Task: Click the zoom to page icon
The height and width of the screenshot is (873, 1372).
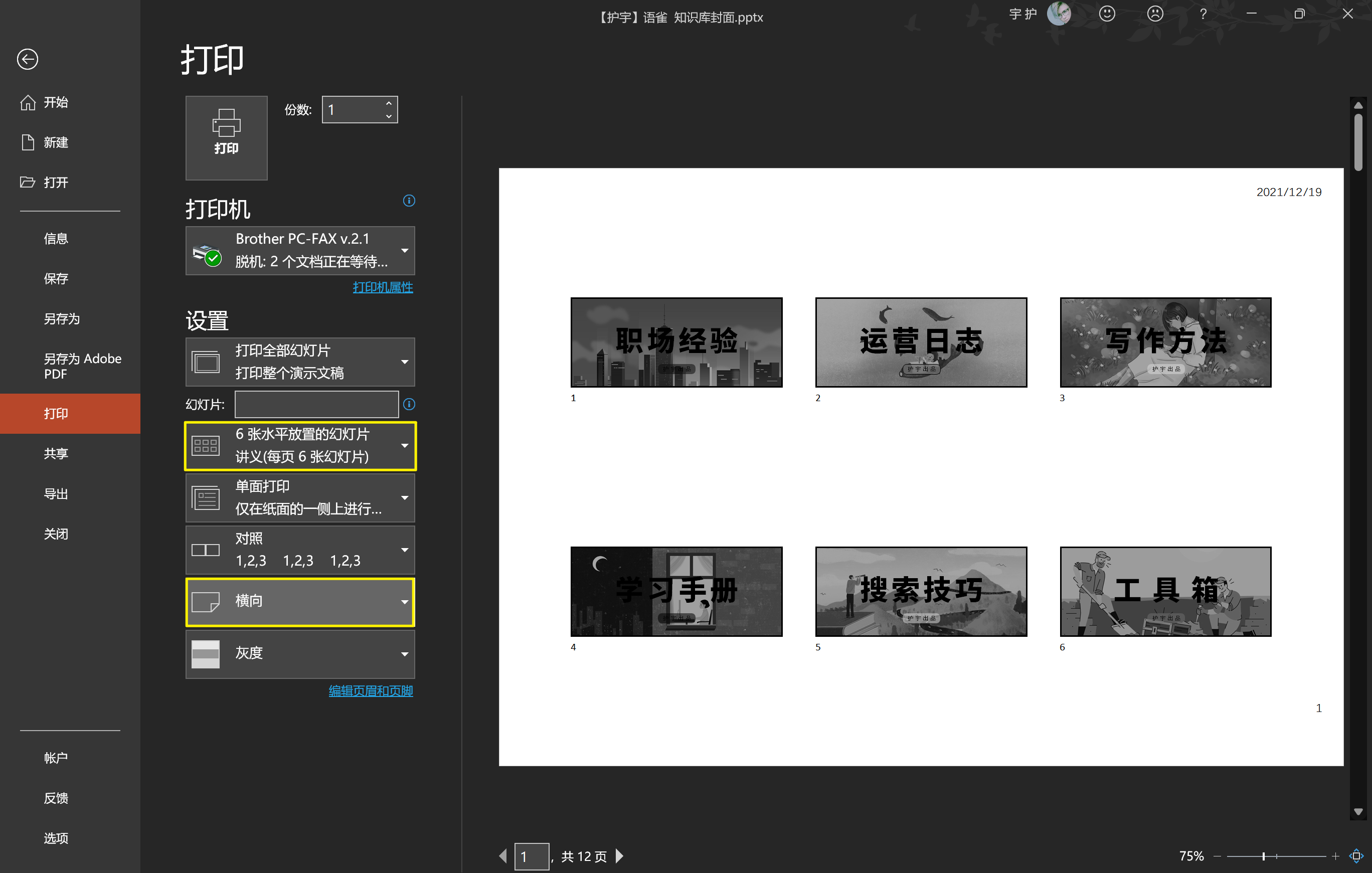Action: [1356, 855]
